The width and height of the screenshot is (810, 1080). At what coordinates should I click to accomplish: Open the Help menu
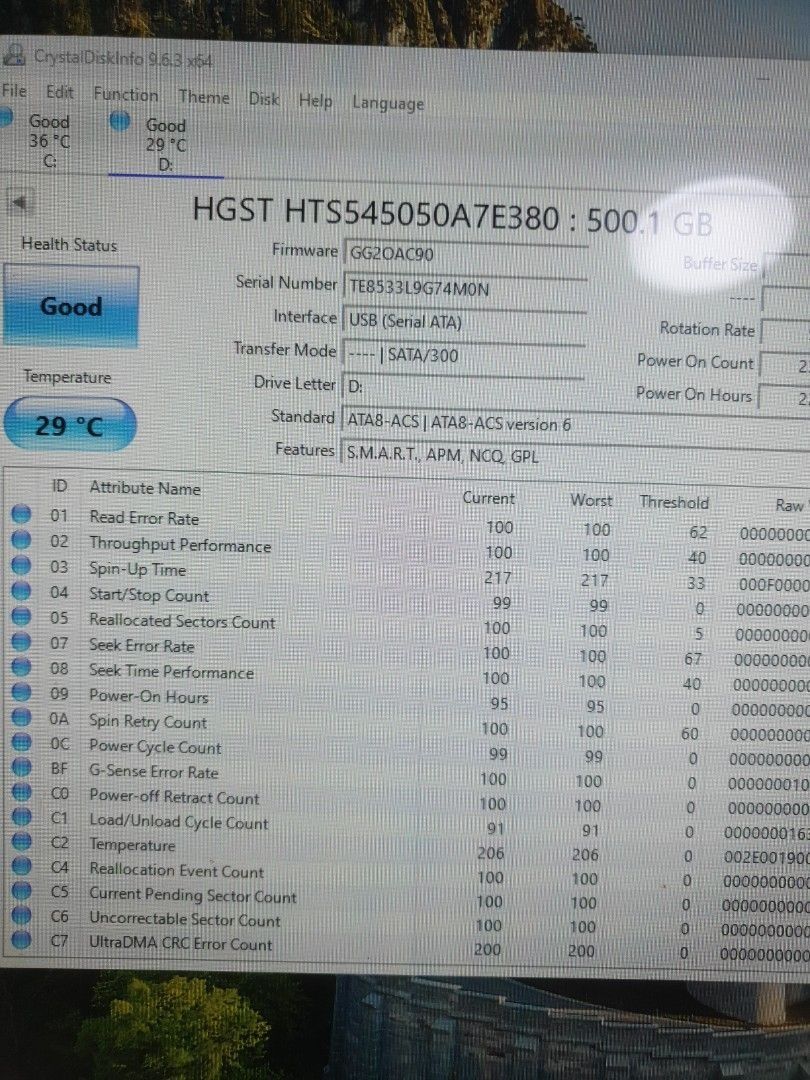coord(315,101)
